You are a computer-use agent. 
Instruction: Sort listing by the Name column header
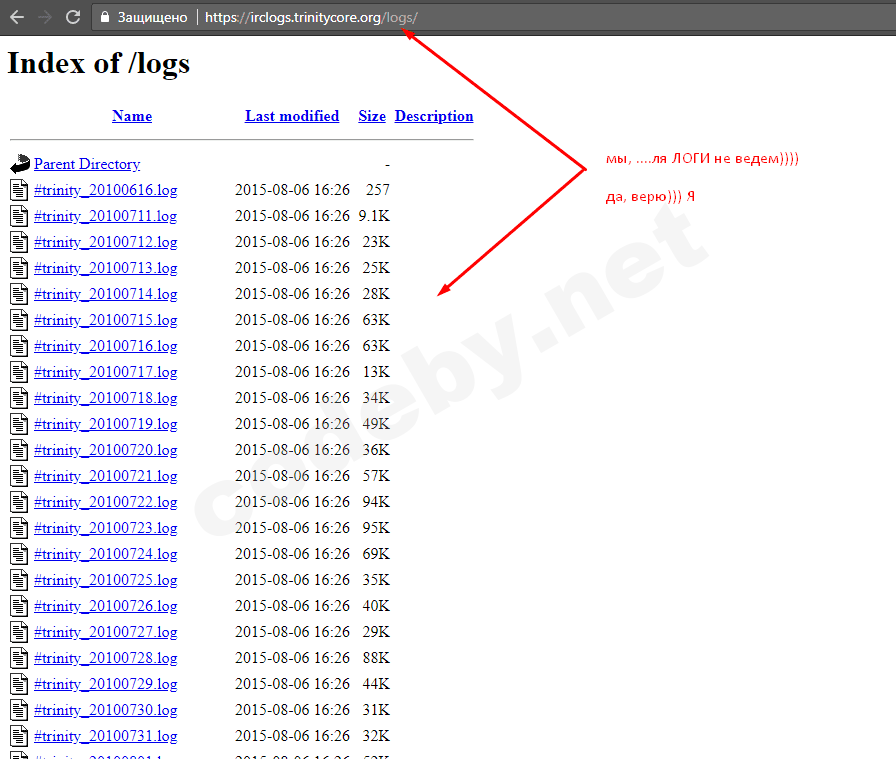(x=132, y=116)
